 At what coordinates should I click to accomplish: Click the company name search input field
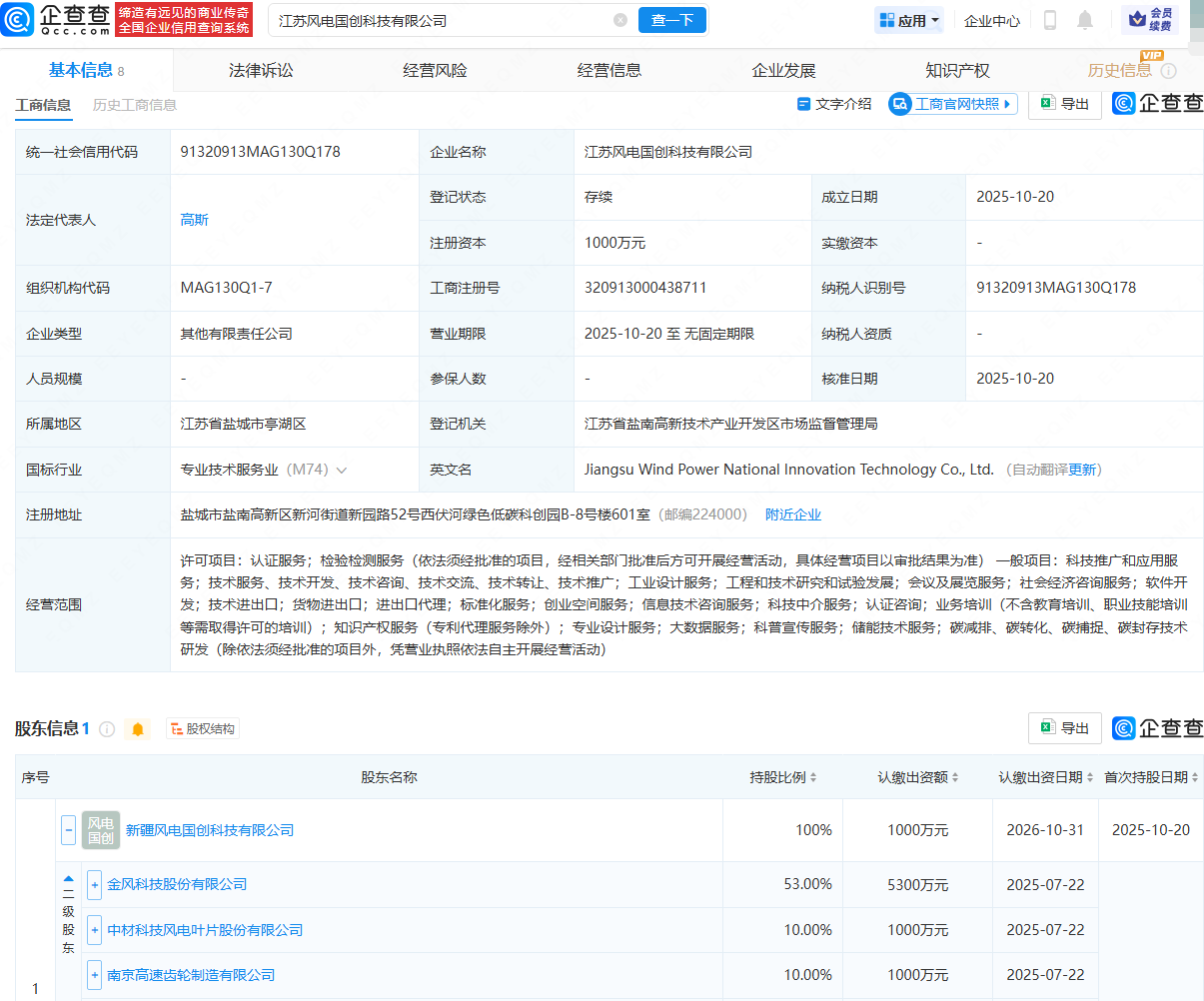point(440,20)
